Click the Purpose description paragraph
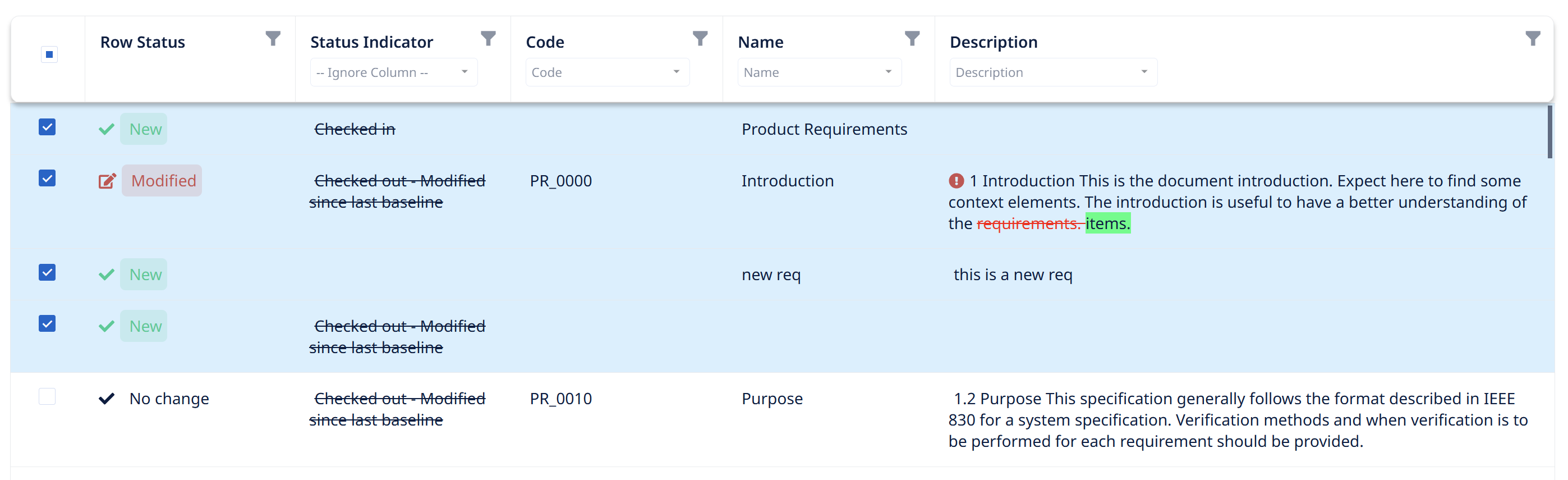The height and width of the screenshot is (480, 1568). pos(1238,420)
